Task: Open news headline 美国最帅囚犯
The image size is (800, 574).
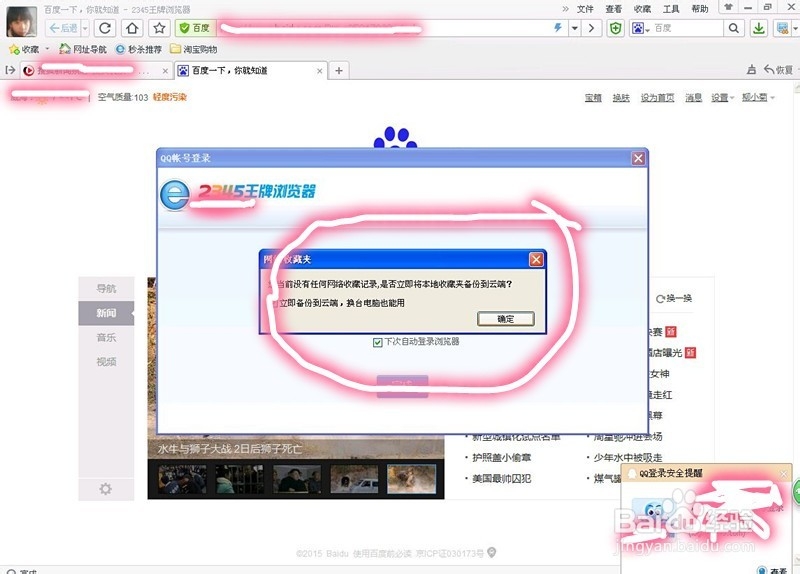Action: [x=502, y=479]
